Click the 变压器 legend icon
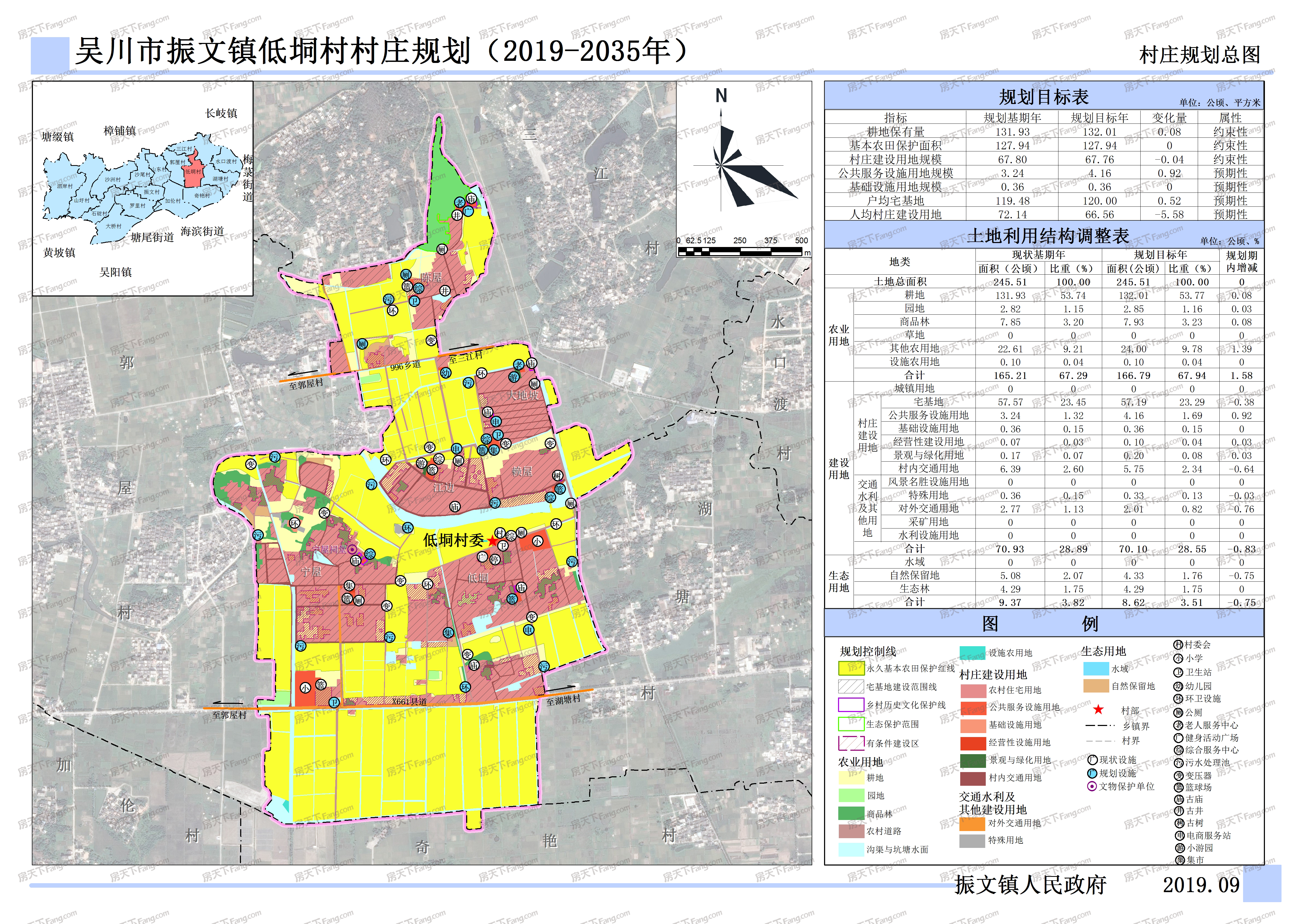The width and height of the screenshot is (1306, 924). pos(1178,775)
